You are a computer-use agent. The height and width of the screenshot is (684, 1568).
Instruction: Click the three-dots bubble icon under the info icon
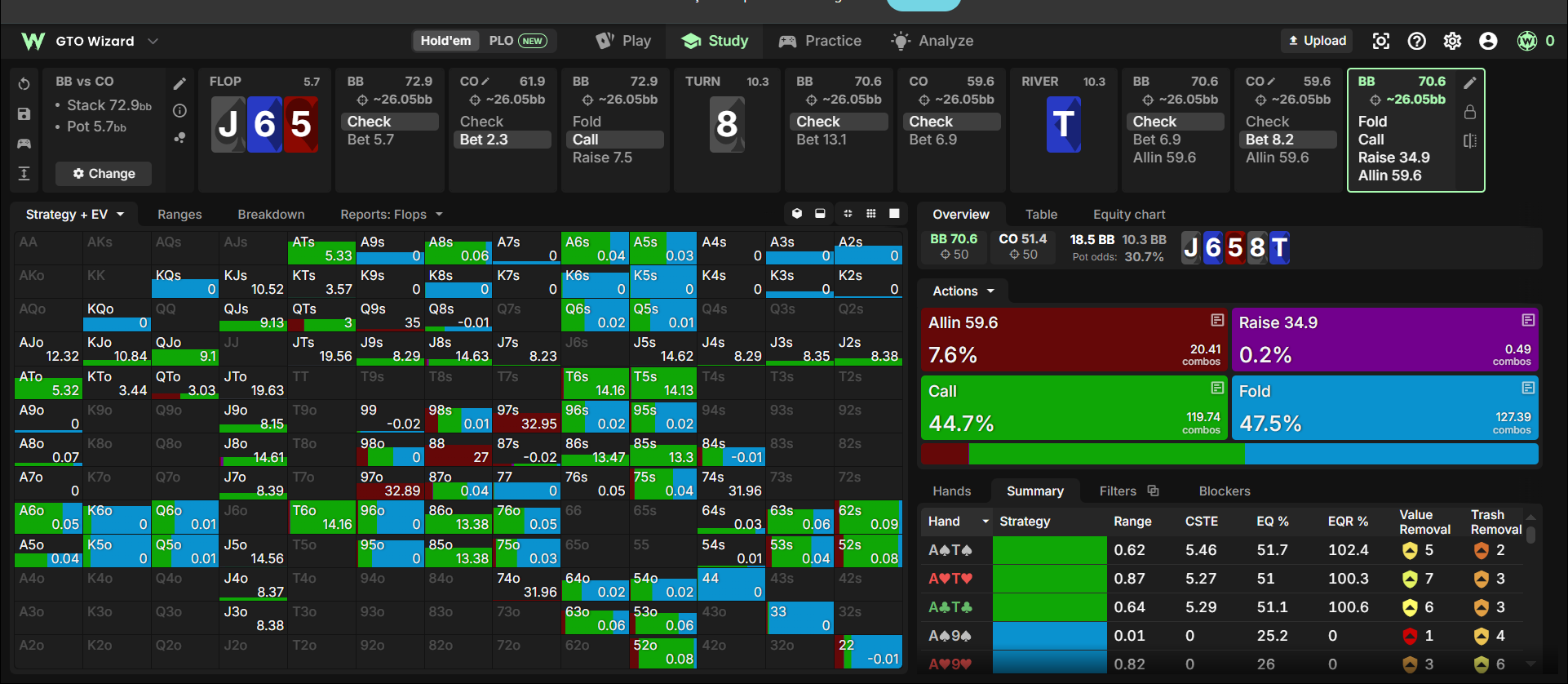179,138
